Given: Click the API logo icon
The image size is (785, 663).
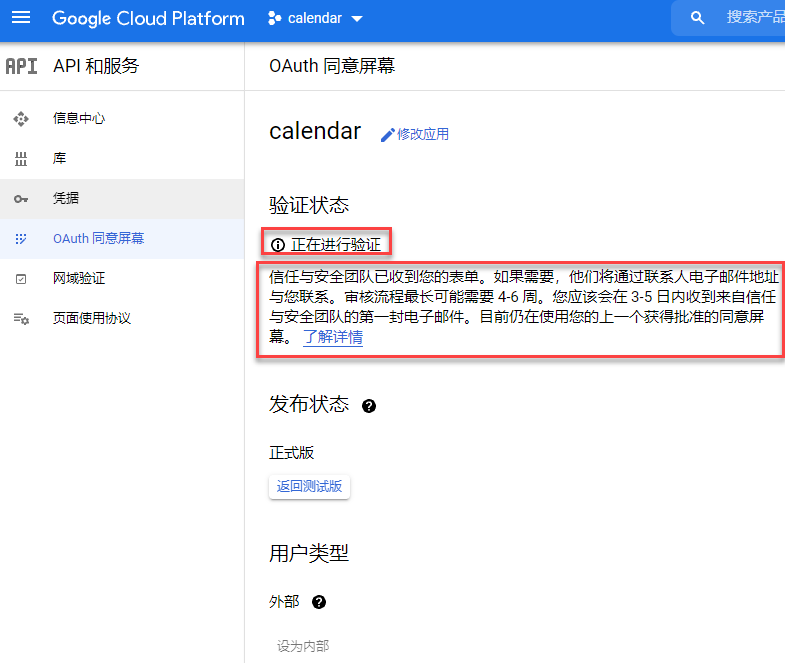Looking at the screenshot, I should tap(22, 66).
